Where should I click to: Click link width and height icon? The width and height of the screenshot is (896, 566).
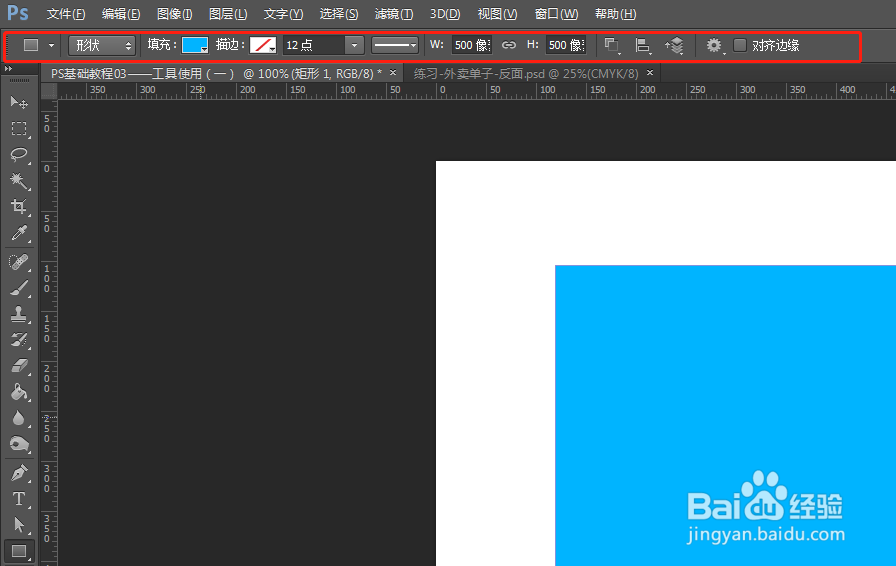point(509,45)
